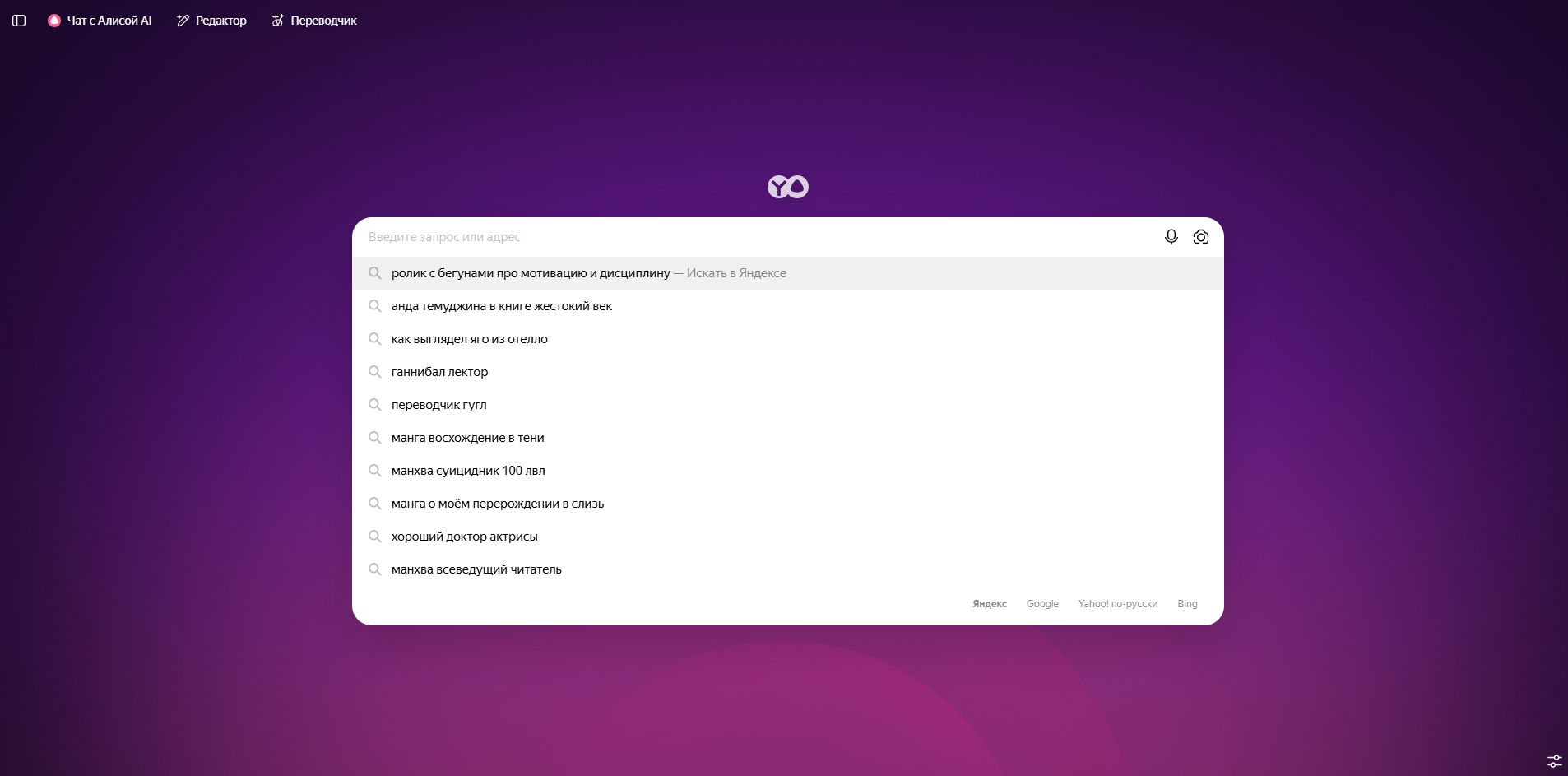Screen dimensions: 1568x776
Task: Click magnifier icon beside манхва всеведущий читатель
Action: click(374, 569)
